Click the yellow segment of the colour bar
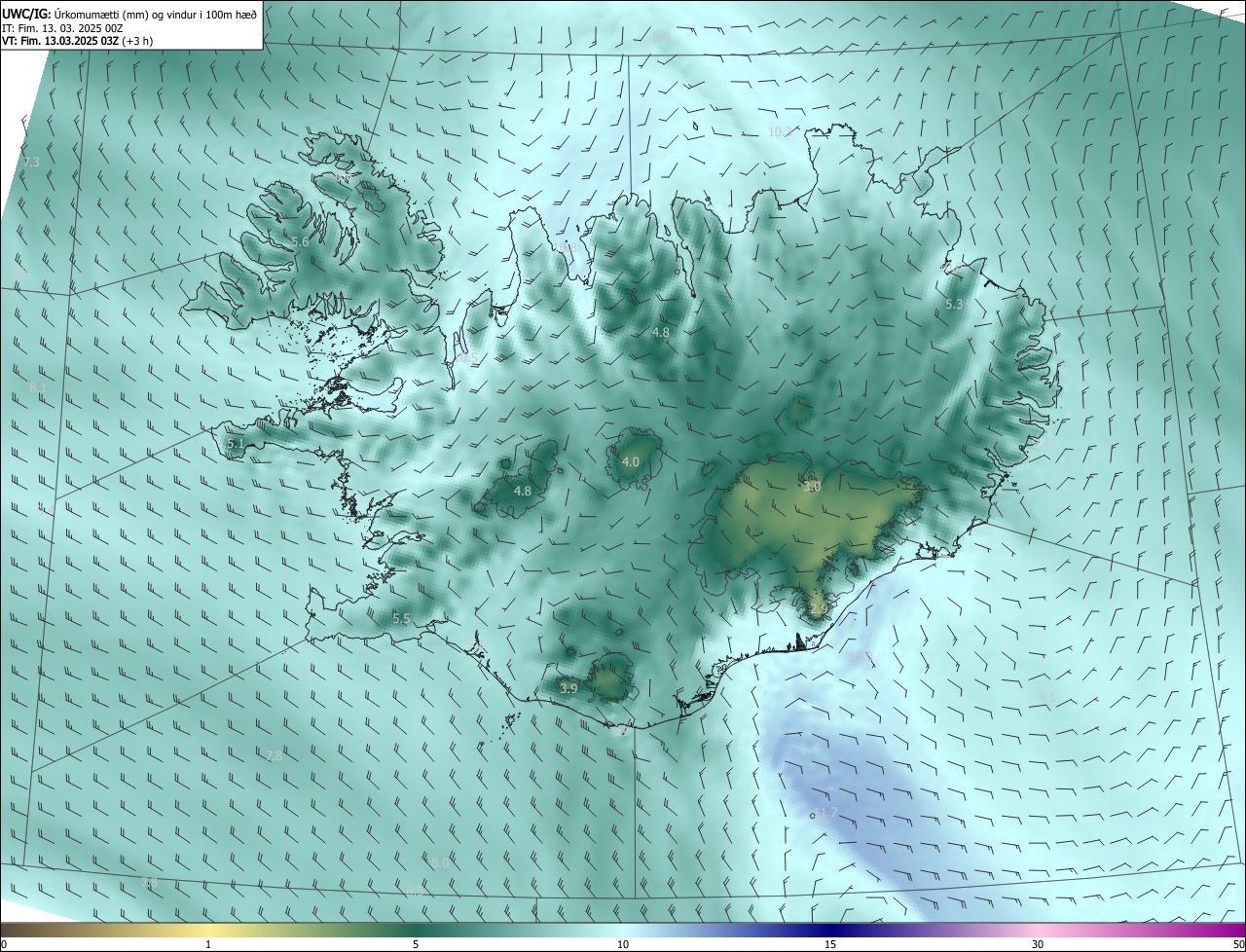Screen dimensions: 1246x952 click(x=208, y=930)
